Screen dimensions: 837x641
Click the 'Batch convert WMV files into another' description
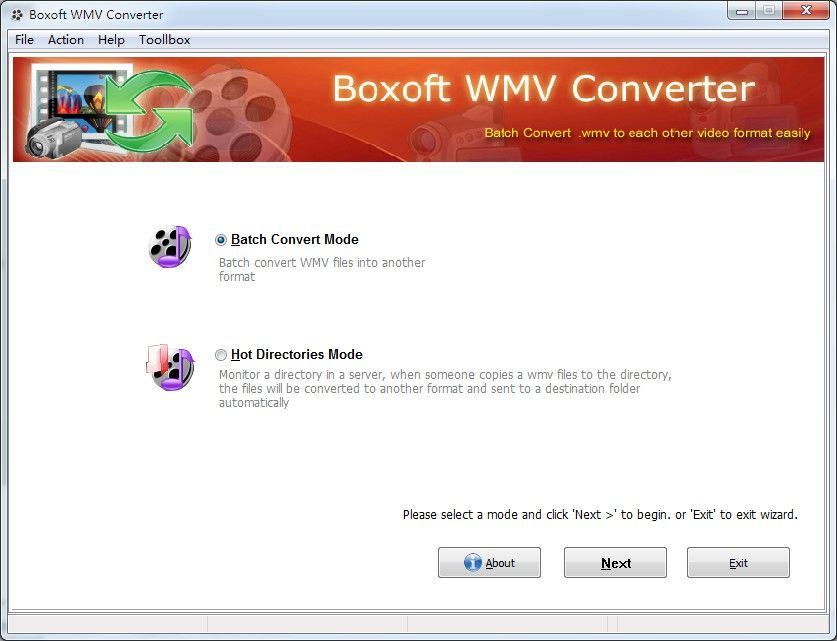coord(322,270)
